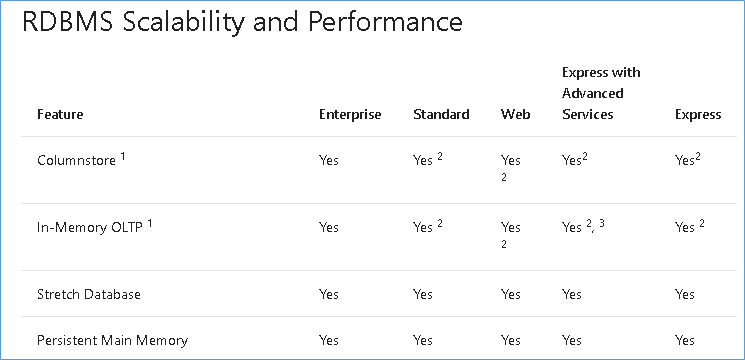745x360 pixels.
Task: Click Web Yes cell for Persistent Main Memory
Action: coord(511,340)
